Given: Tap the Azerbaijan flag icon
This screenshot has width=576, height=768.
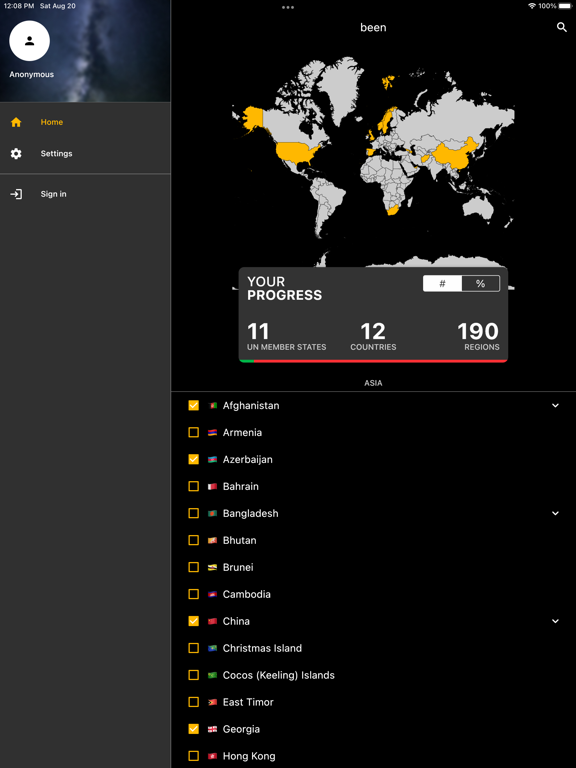Looking at the screenshot, I should (212, 459).
